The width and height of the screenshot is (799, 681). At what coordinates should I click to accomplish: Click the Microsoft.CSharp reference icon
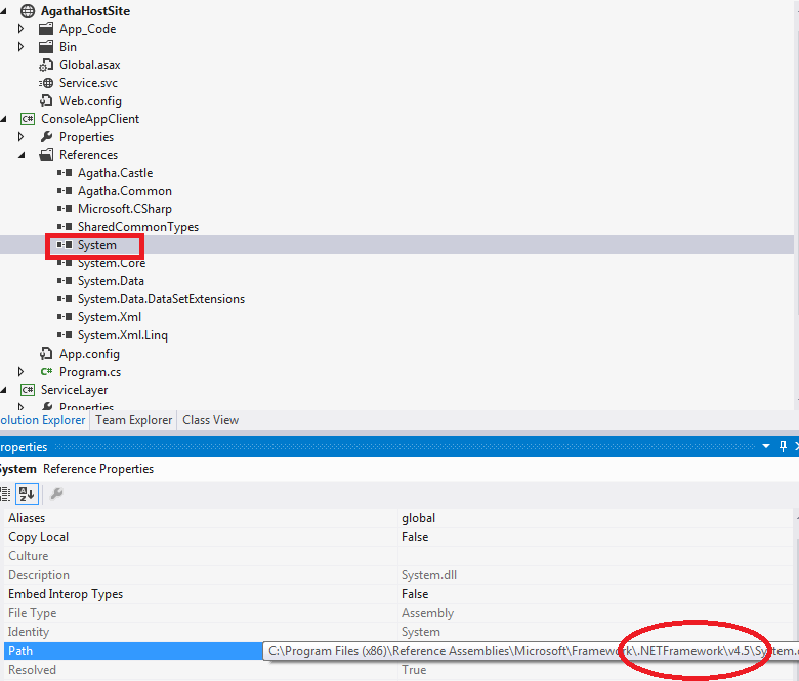click(x=64, y=208)
